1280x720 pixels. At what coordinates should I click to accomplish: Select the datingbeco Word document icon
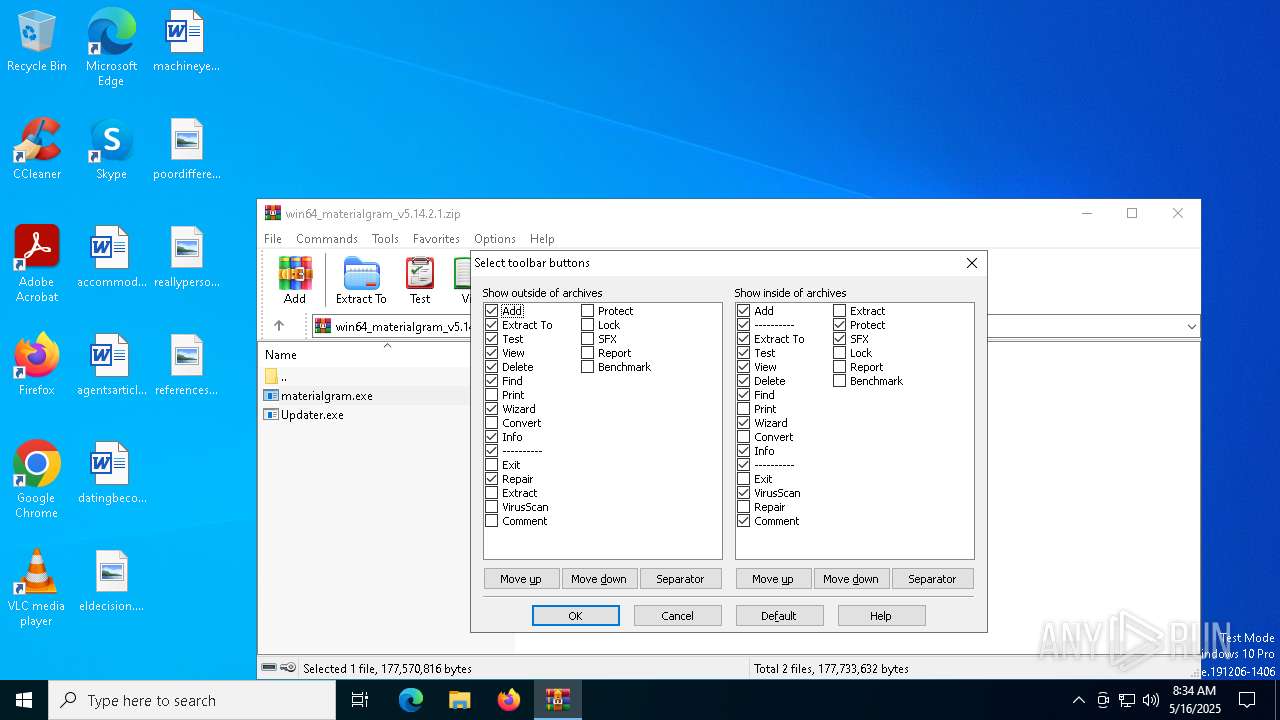(111, 473)
